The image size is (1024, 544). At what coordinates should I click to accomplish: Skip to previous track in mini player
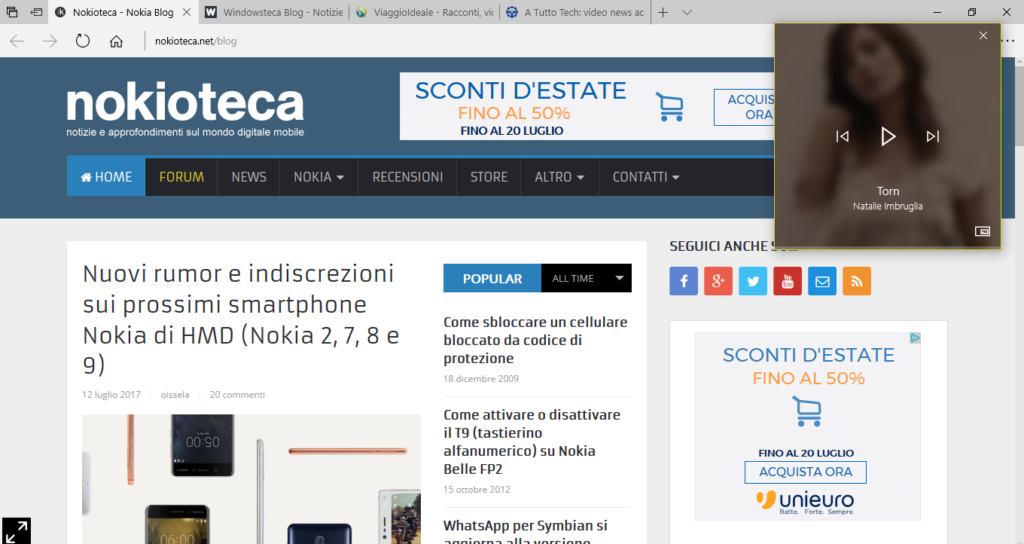842,136
